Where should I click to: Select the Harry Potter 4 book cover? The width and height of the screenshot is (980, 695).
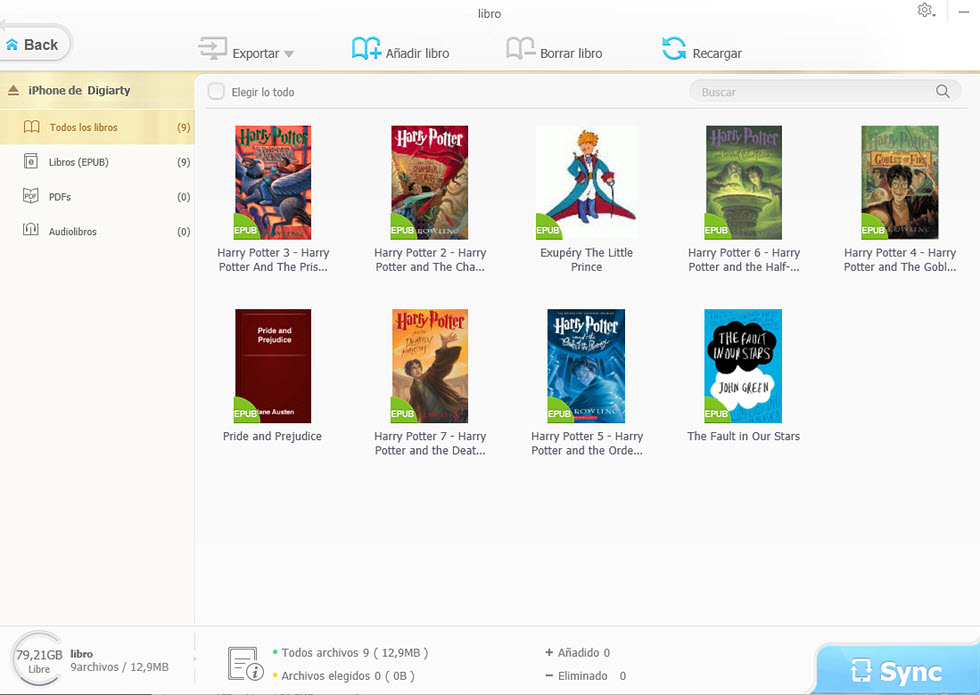[x=900, y=182]
